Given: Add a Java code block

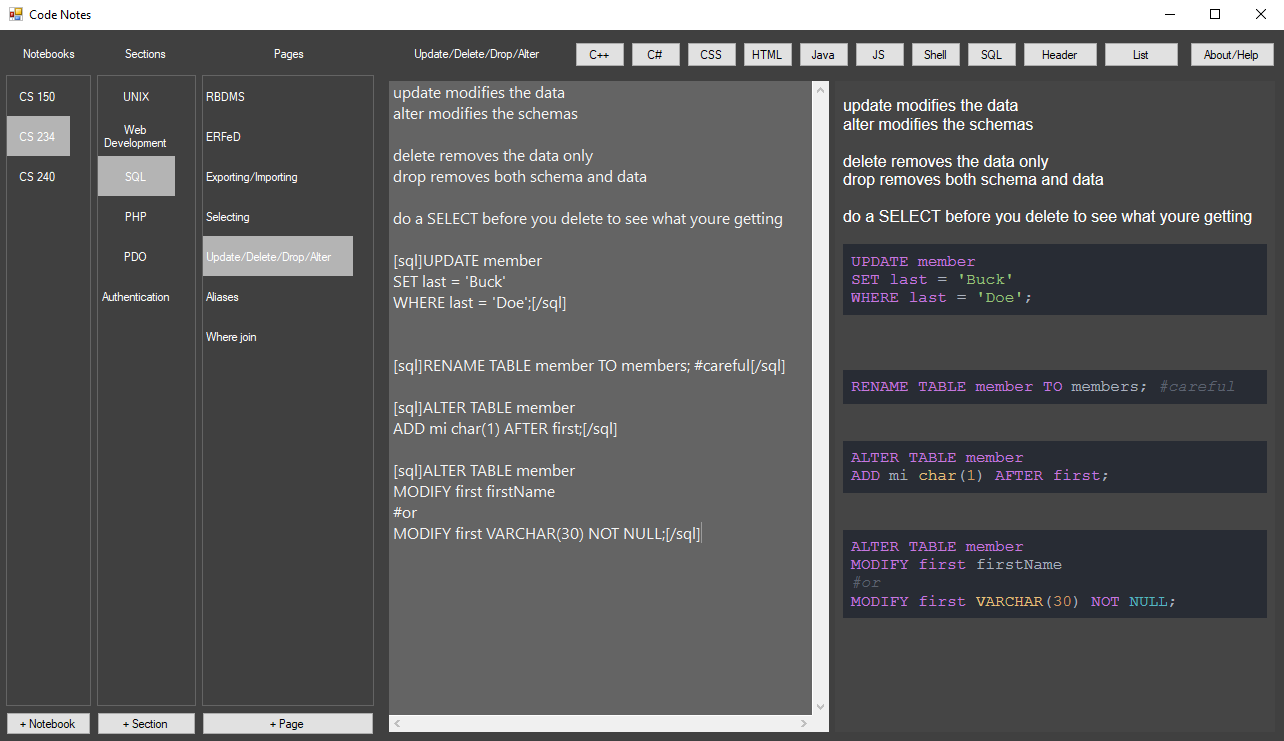Looking at the screenshot, I should coord(823,55).
